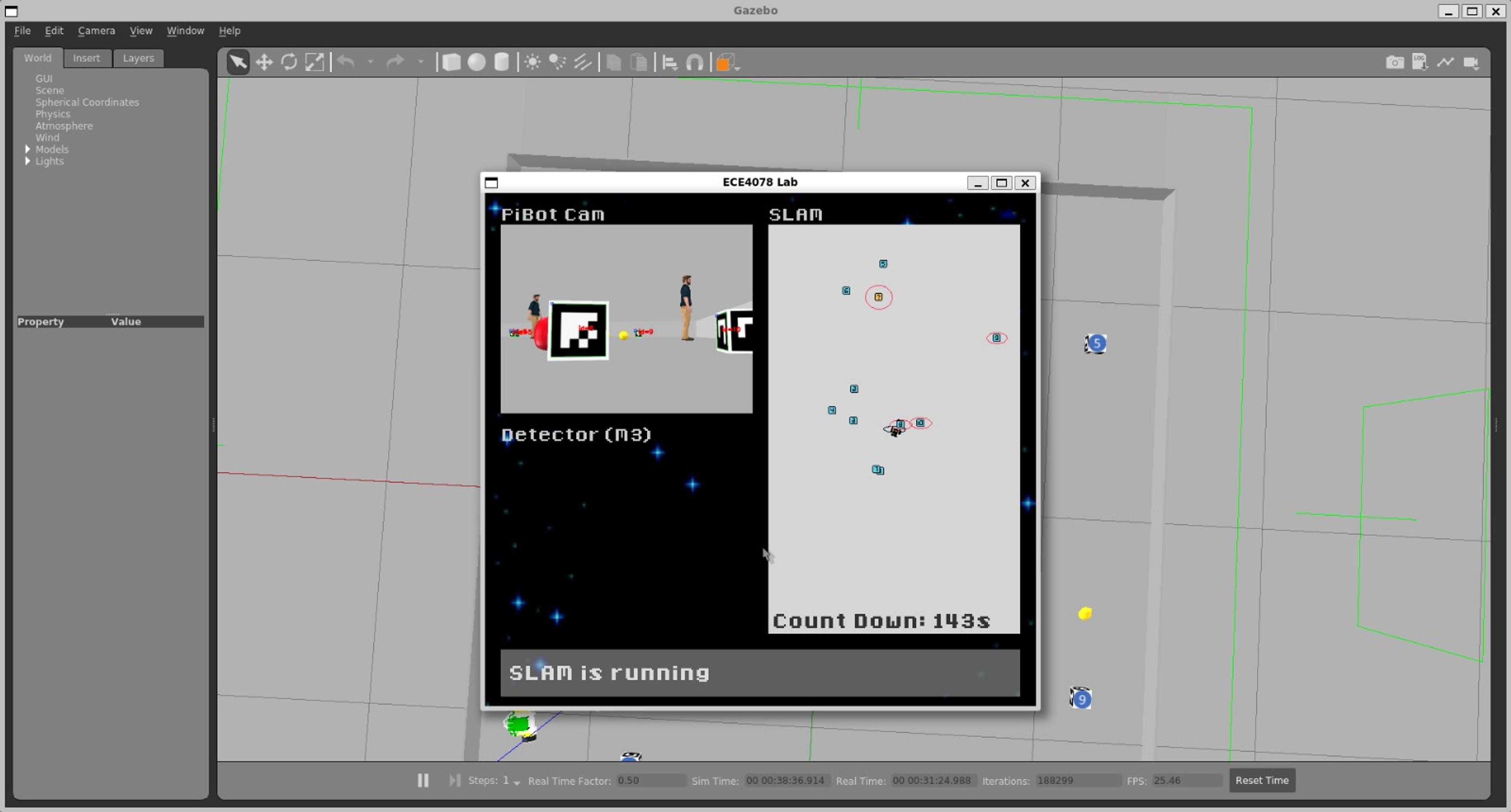Click the Real Time Factor value field

point(650,781)
